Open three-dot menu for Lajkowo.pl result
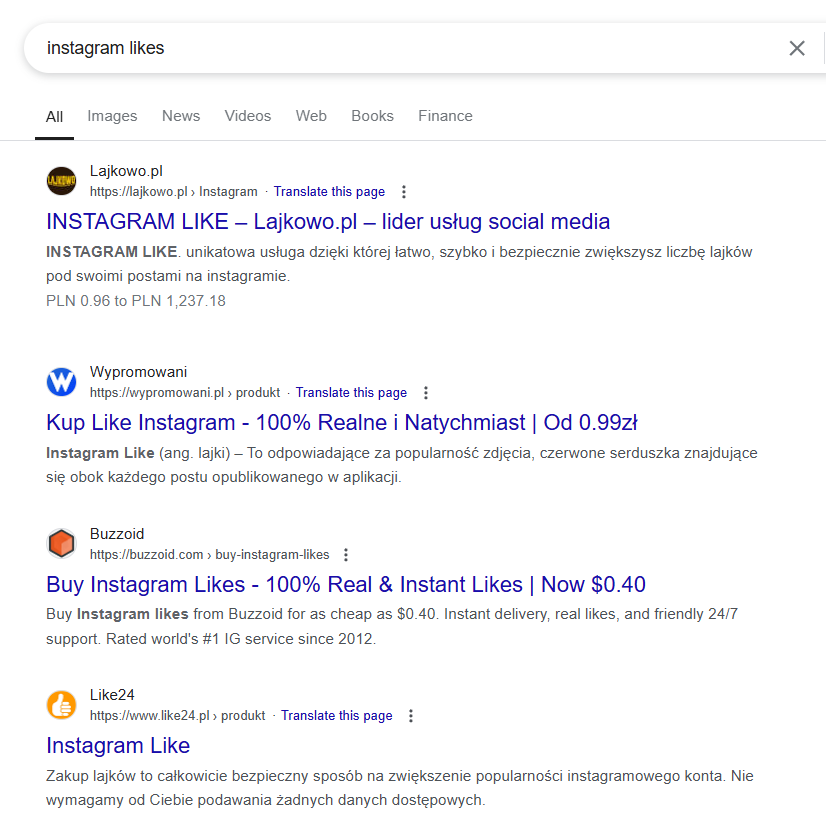This screenshot has width=826, height=839. click(x=404, y=192)
